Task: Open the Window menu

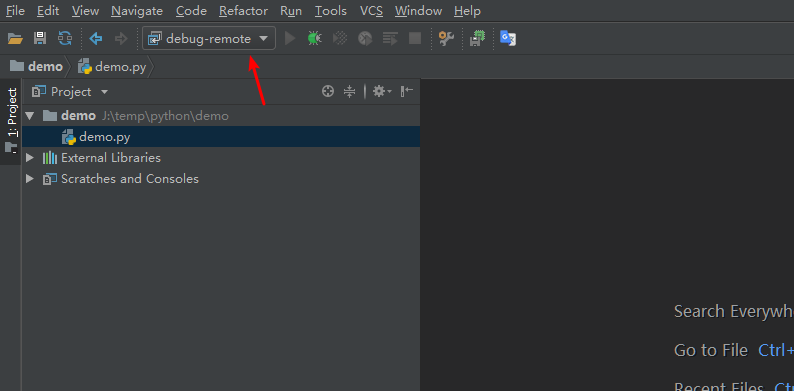Action: point(418,11)
